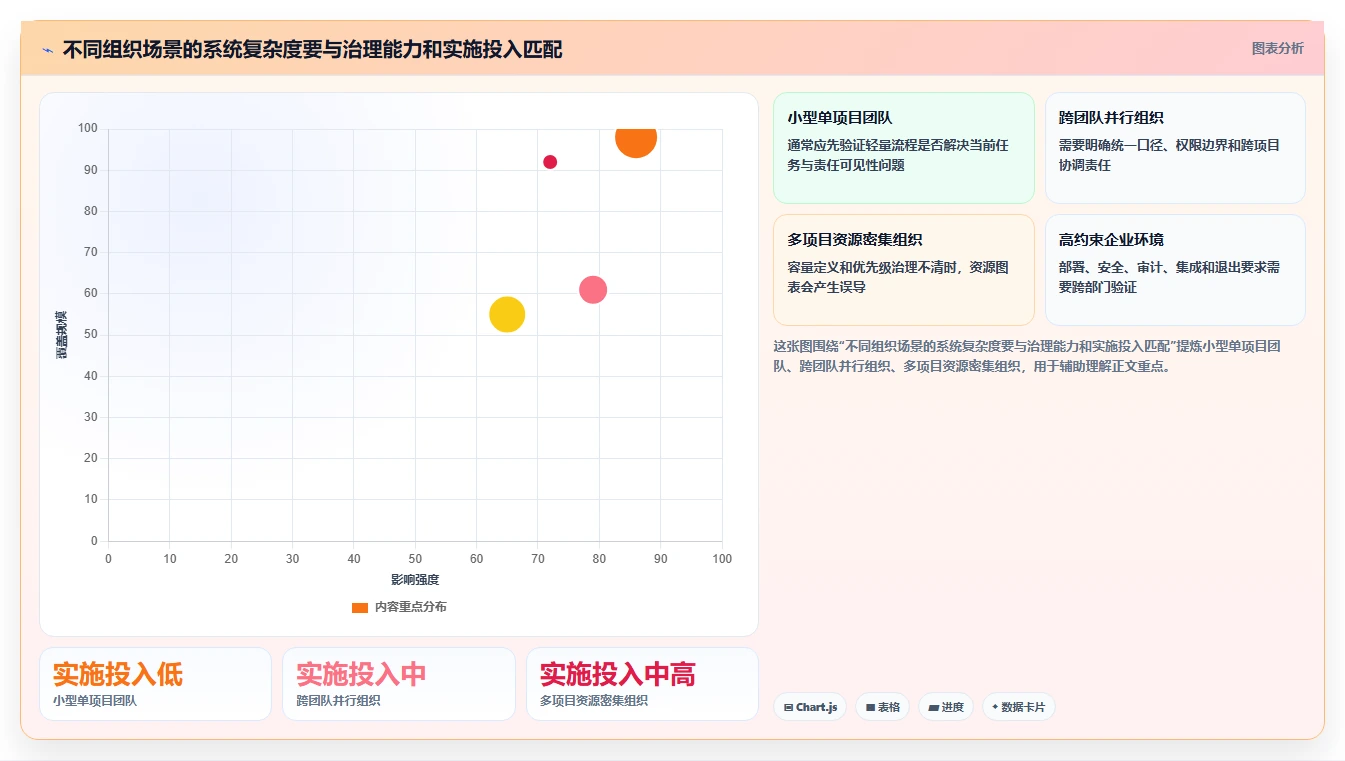Screen dimensions: 1345x761
Task: Click the Chart.js tag chip
Action: pos(810,707)
